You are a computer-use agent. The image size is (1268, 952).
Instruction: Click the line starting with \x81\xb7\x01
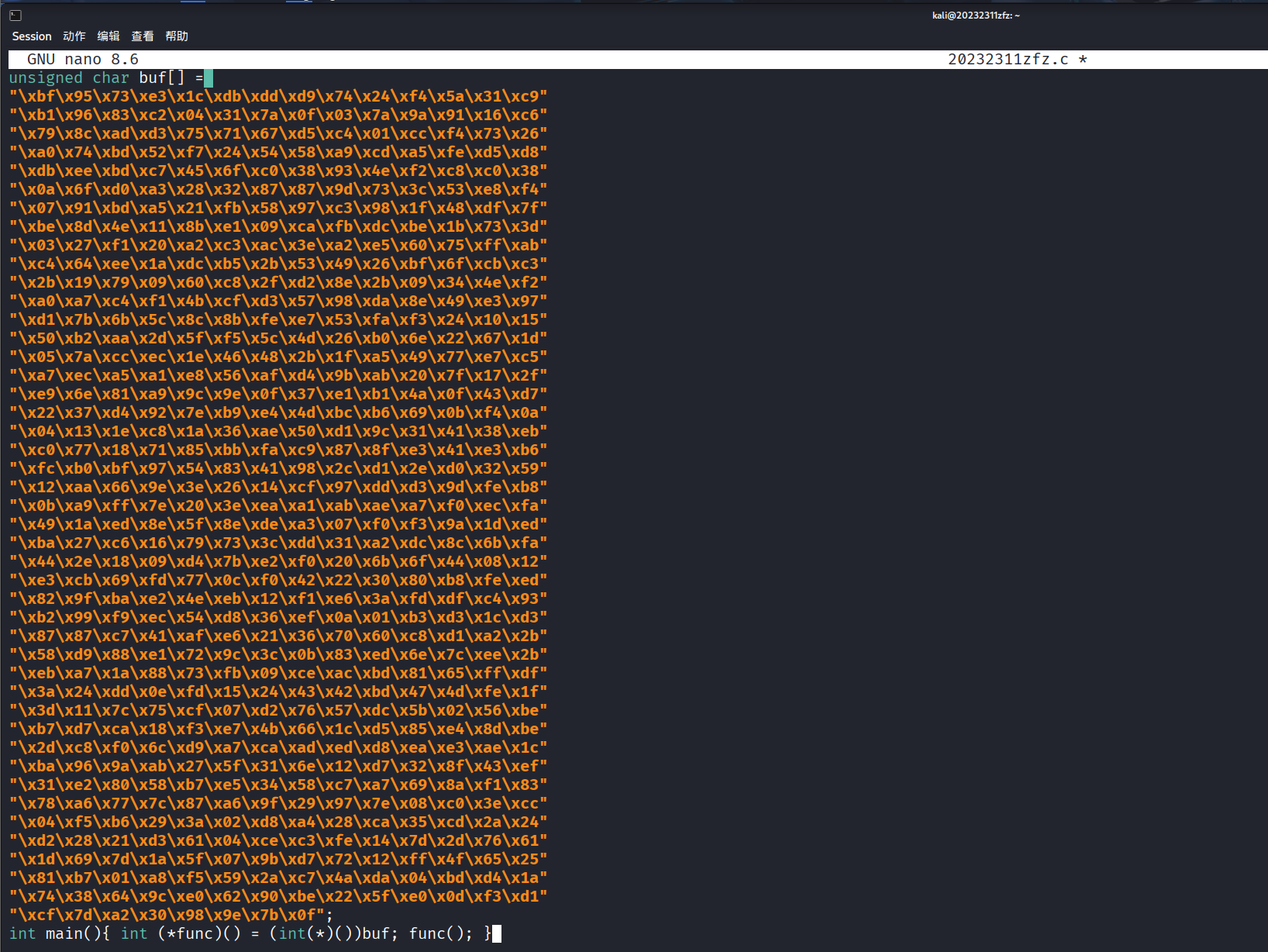(278, 878)
